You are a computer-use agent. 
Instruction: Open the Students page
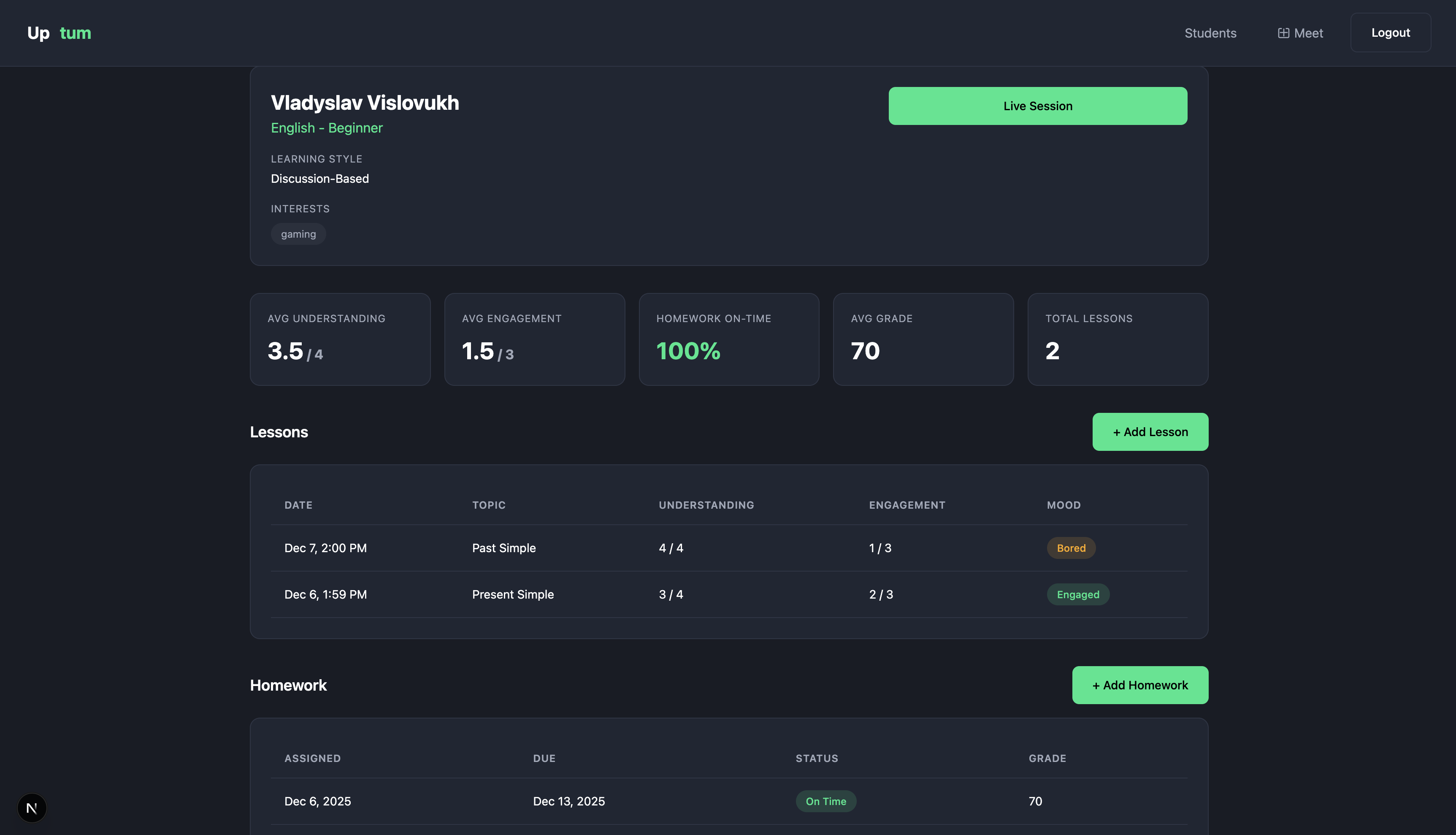coord(1210,33)
